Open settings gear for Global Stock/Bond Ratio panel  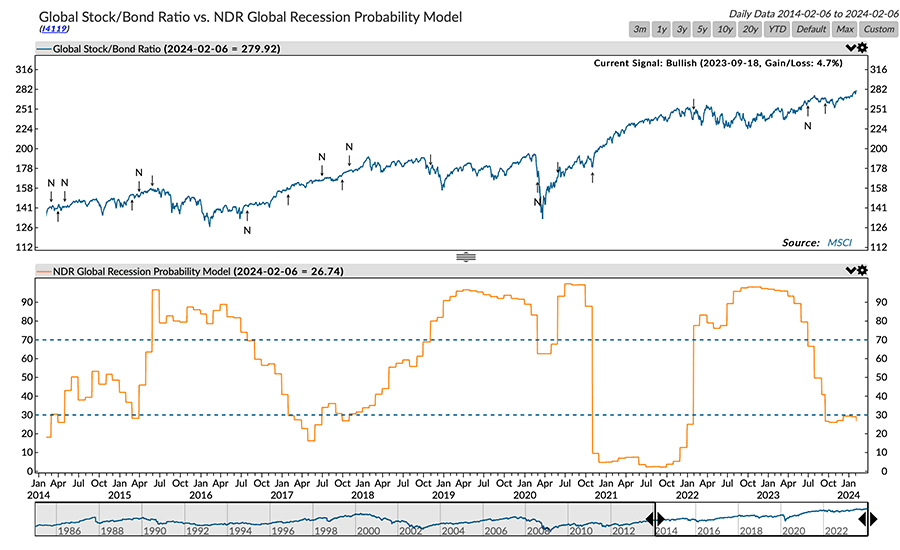863,48
